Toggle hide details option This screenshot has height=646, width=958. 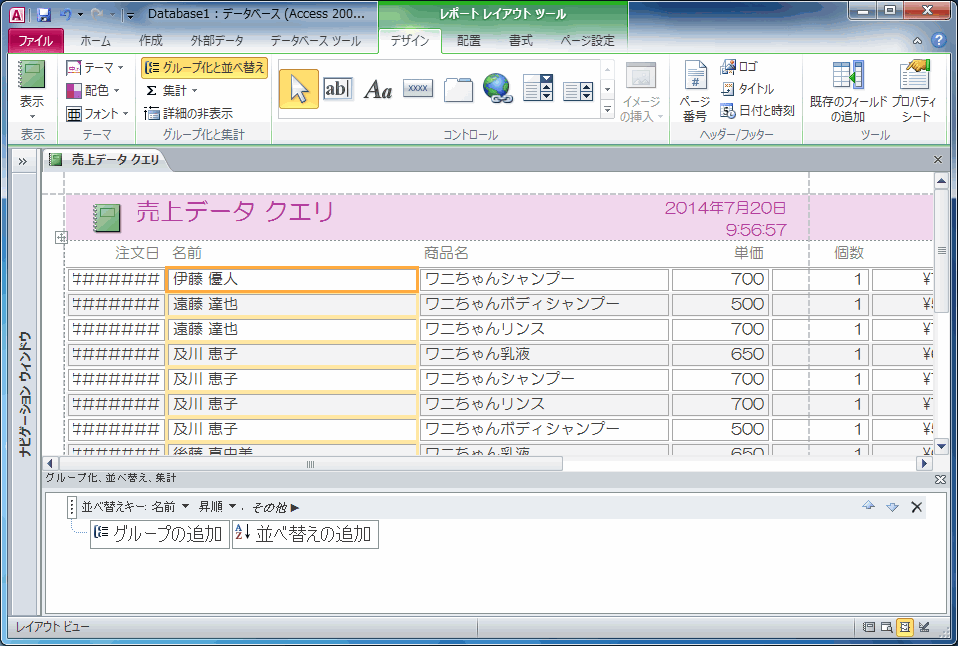coord(188,113)
